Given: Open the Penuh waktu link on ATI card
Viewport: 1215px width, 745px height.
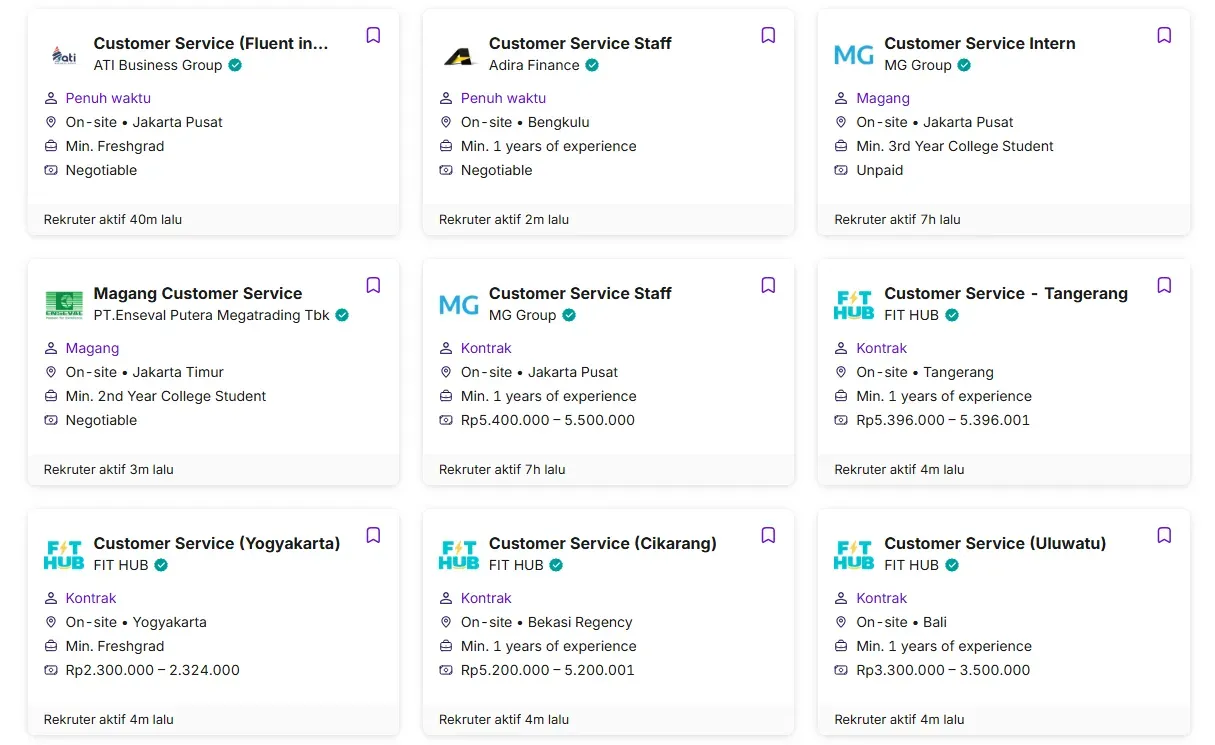Looking at the screenshot, I should coord(108,98).
